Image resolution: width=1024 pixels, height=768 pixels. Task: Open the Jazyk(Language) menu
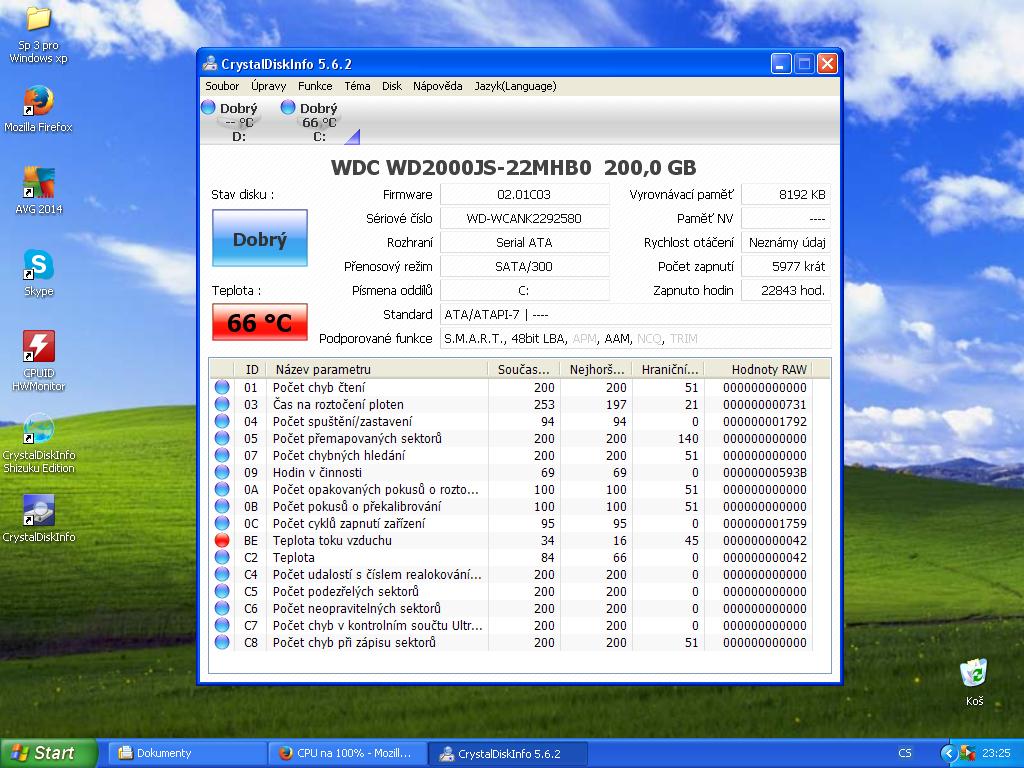(x=515, y=86)
